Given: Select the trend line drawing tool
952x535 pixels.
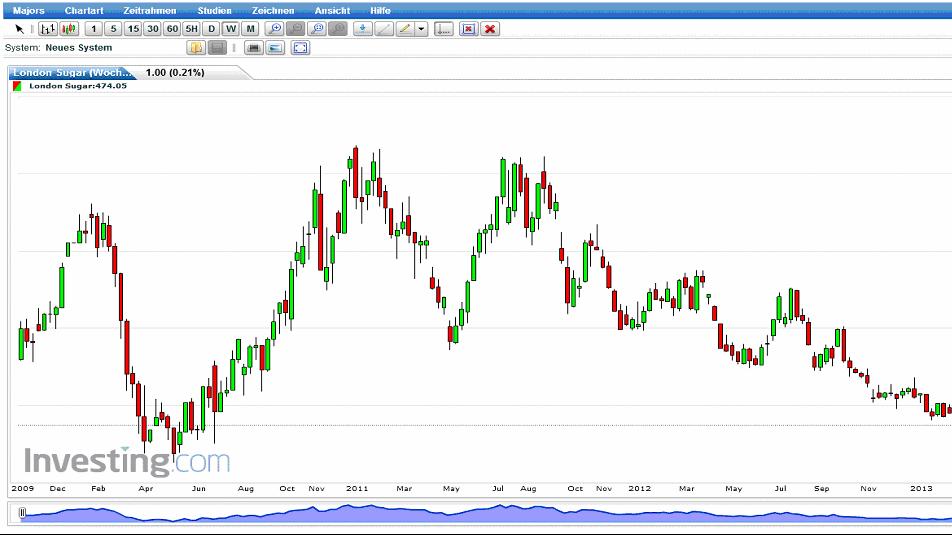Looking at the screenshot, I should pyautogui.click(x=384, y=29).
